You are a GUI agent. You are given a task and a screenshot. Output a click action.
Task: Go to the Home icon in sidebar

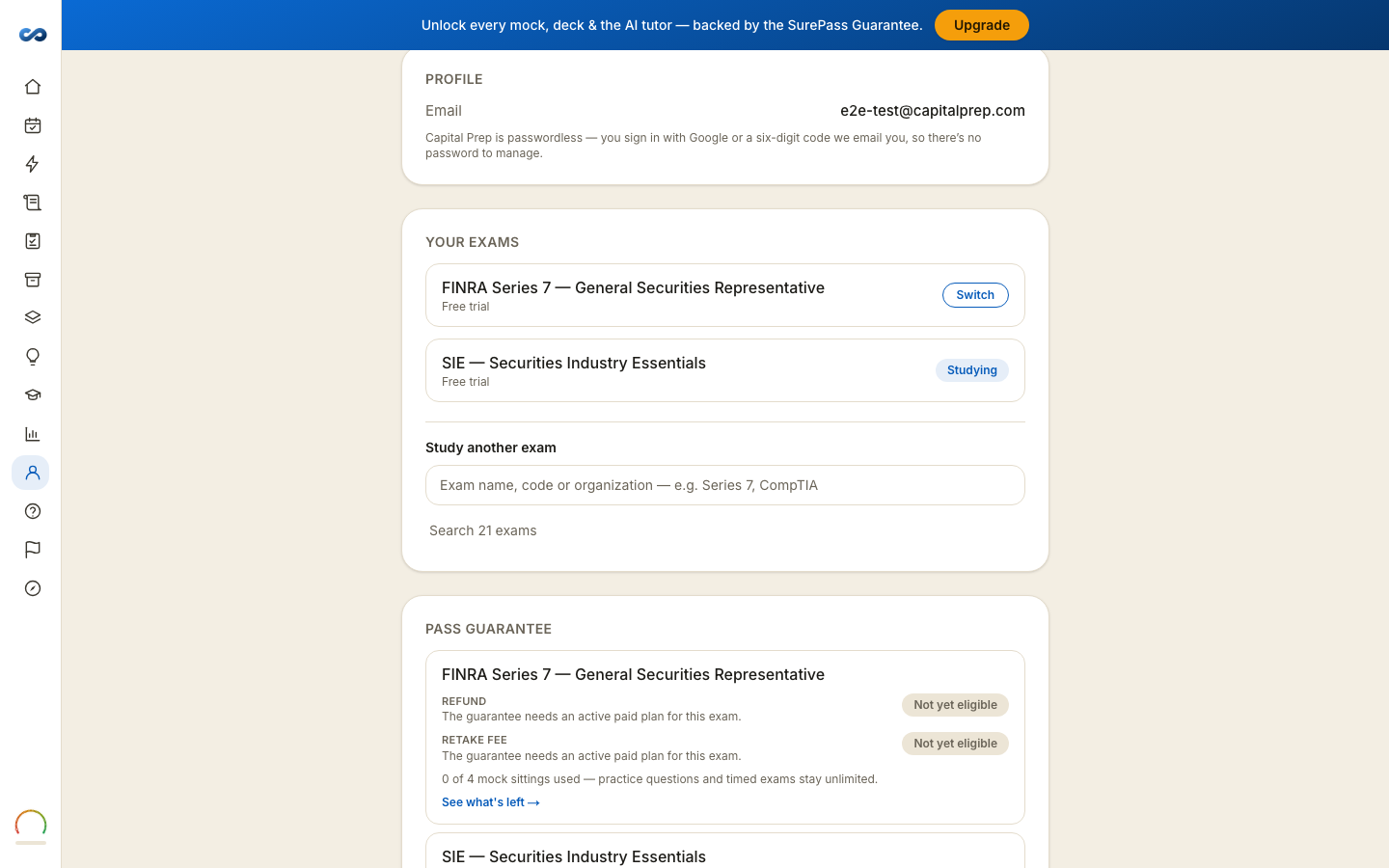(33, 87)
